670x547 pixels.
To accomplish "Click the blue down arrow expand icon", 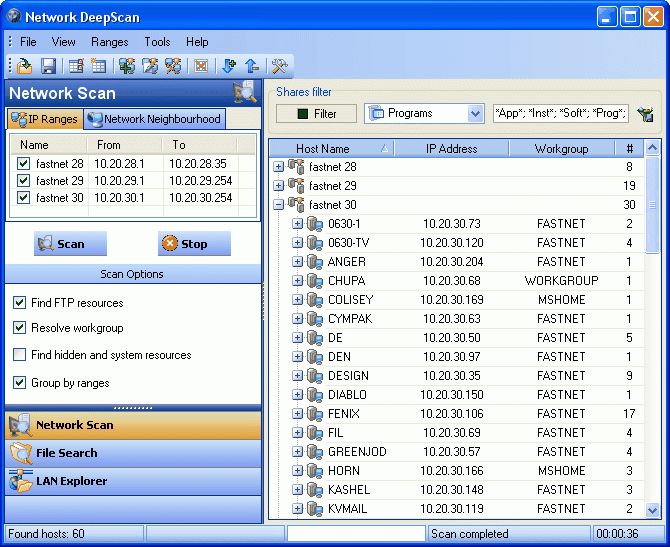I will (229, 66).
